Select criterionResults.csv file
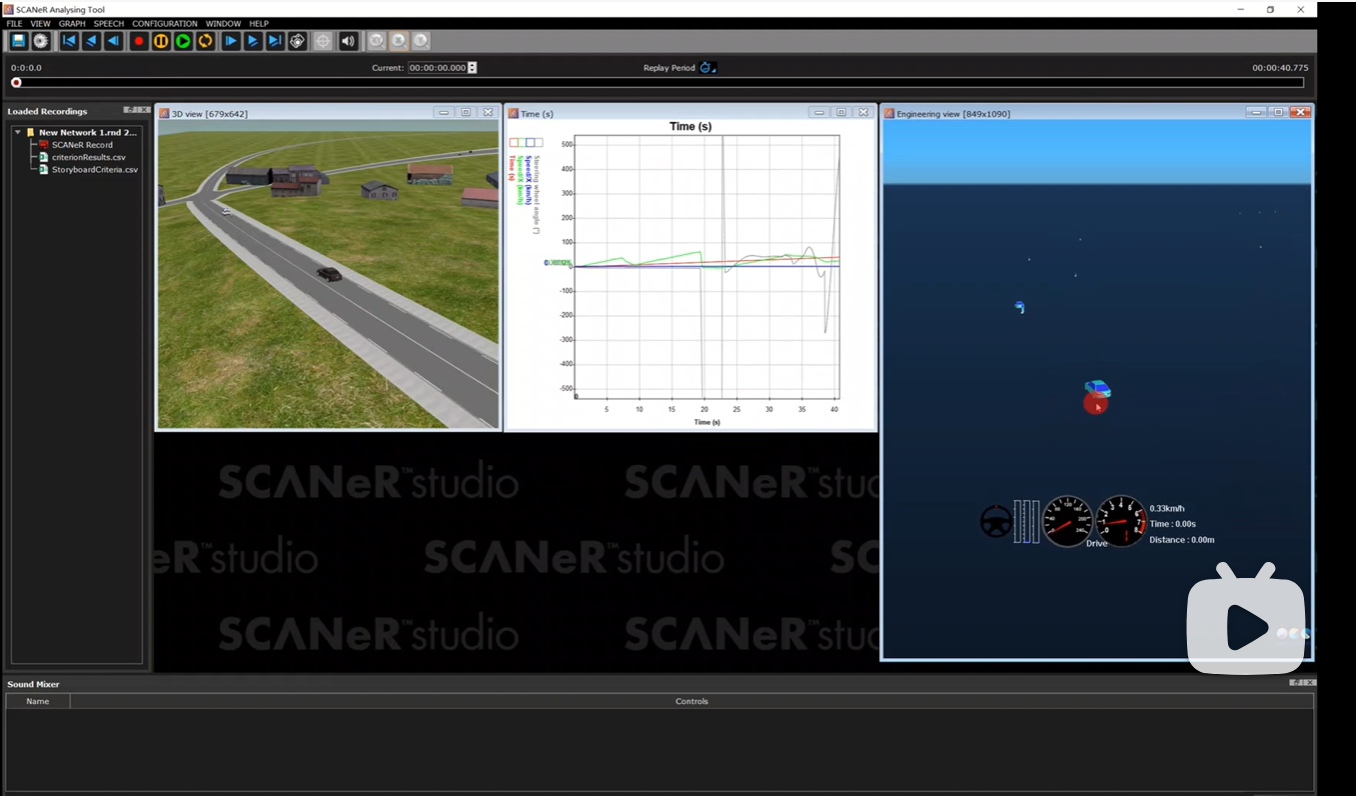The width and height of the screenshot is (1356, 796). (88, 157)
